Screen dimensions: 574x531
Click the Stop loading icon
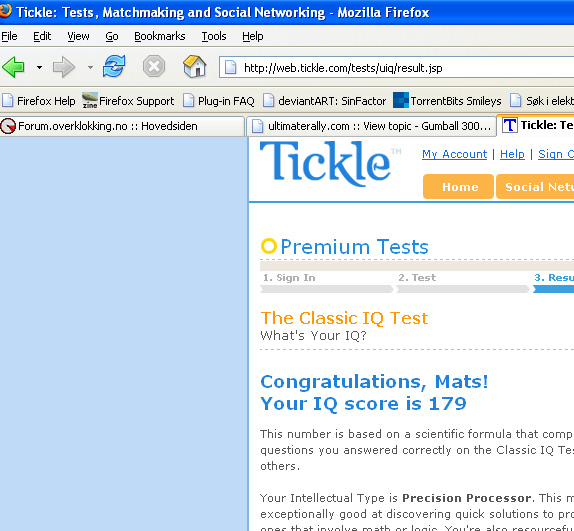pos(154,67)
